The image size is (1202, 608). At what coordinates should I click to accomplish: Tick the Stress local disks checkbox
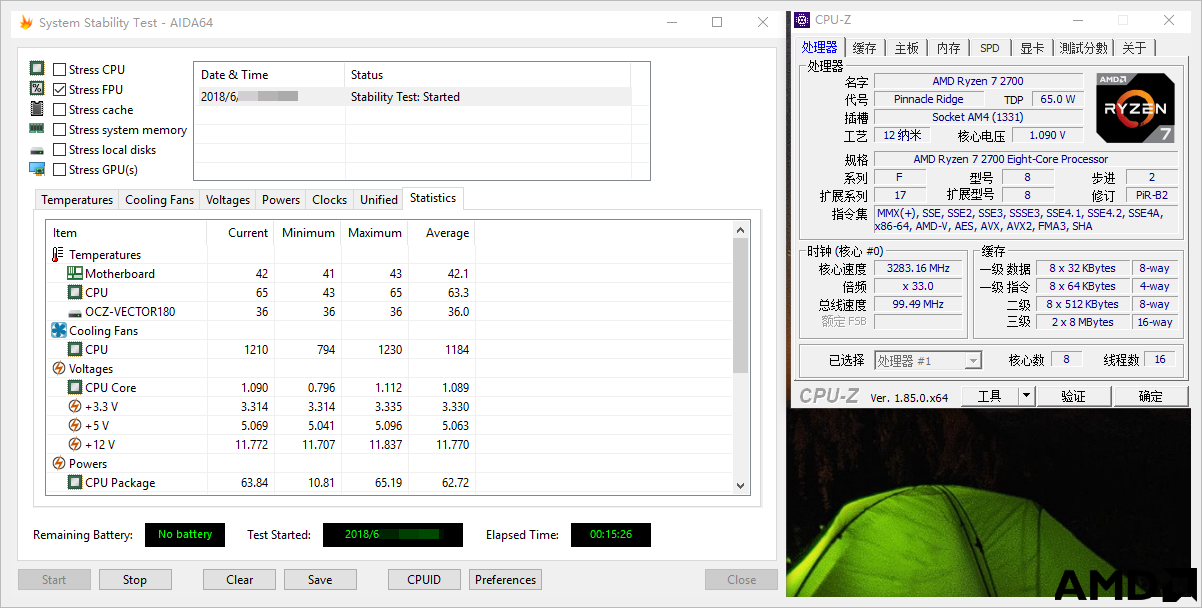pyautogui.click(x=60, y=150)
